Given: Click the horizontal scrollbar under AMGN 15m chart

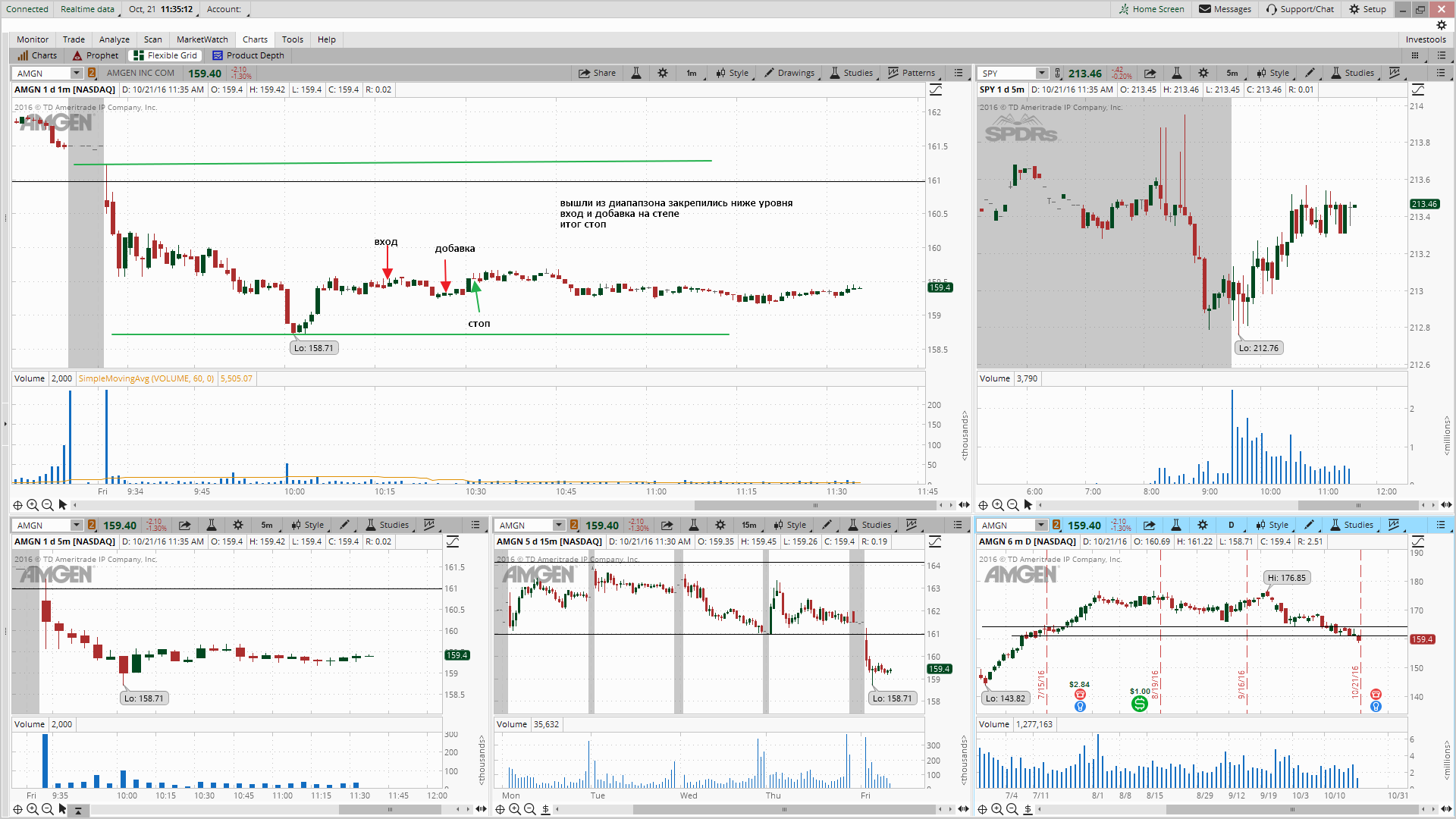Looking at the screenshot, I should click(x=783, y=809).
